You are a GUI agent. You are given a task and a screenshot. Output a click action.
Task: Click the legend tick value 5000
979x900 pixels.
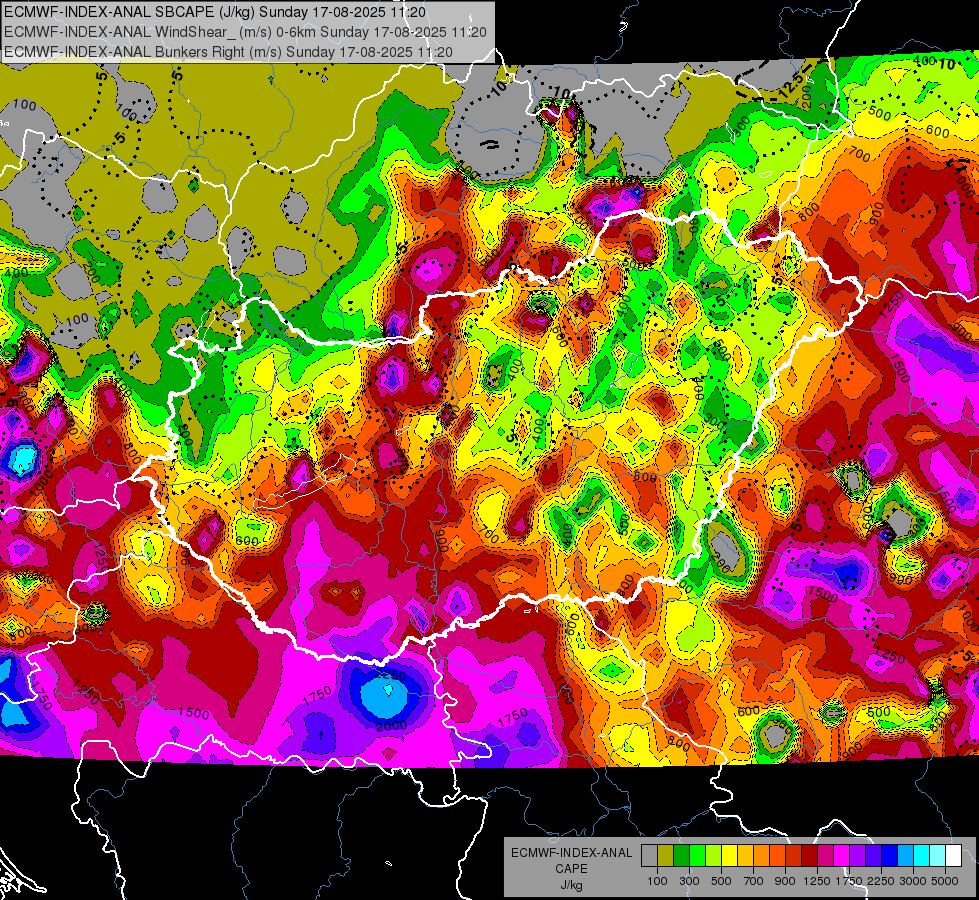click(x=945, y=881)
